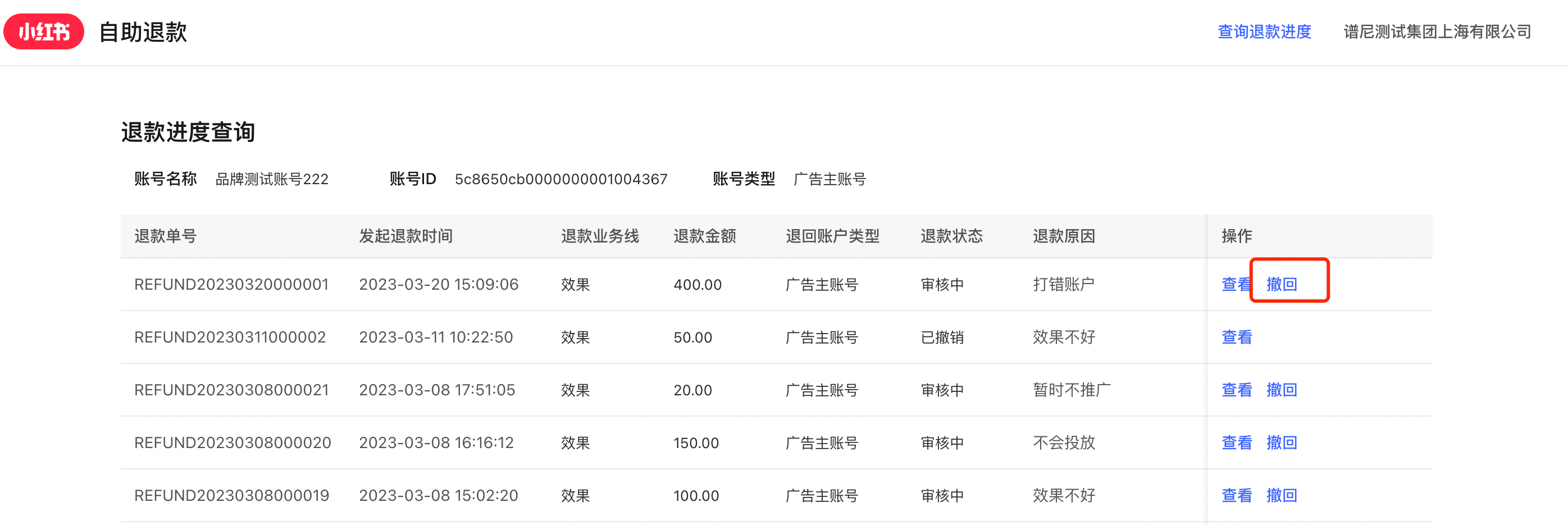Click the 账号类型 label
Image resolution: width=1568 pixels, height=525 pixels.
tap(744, 179)
